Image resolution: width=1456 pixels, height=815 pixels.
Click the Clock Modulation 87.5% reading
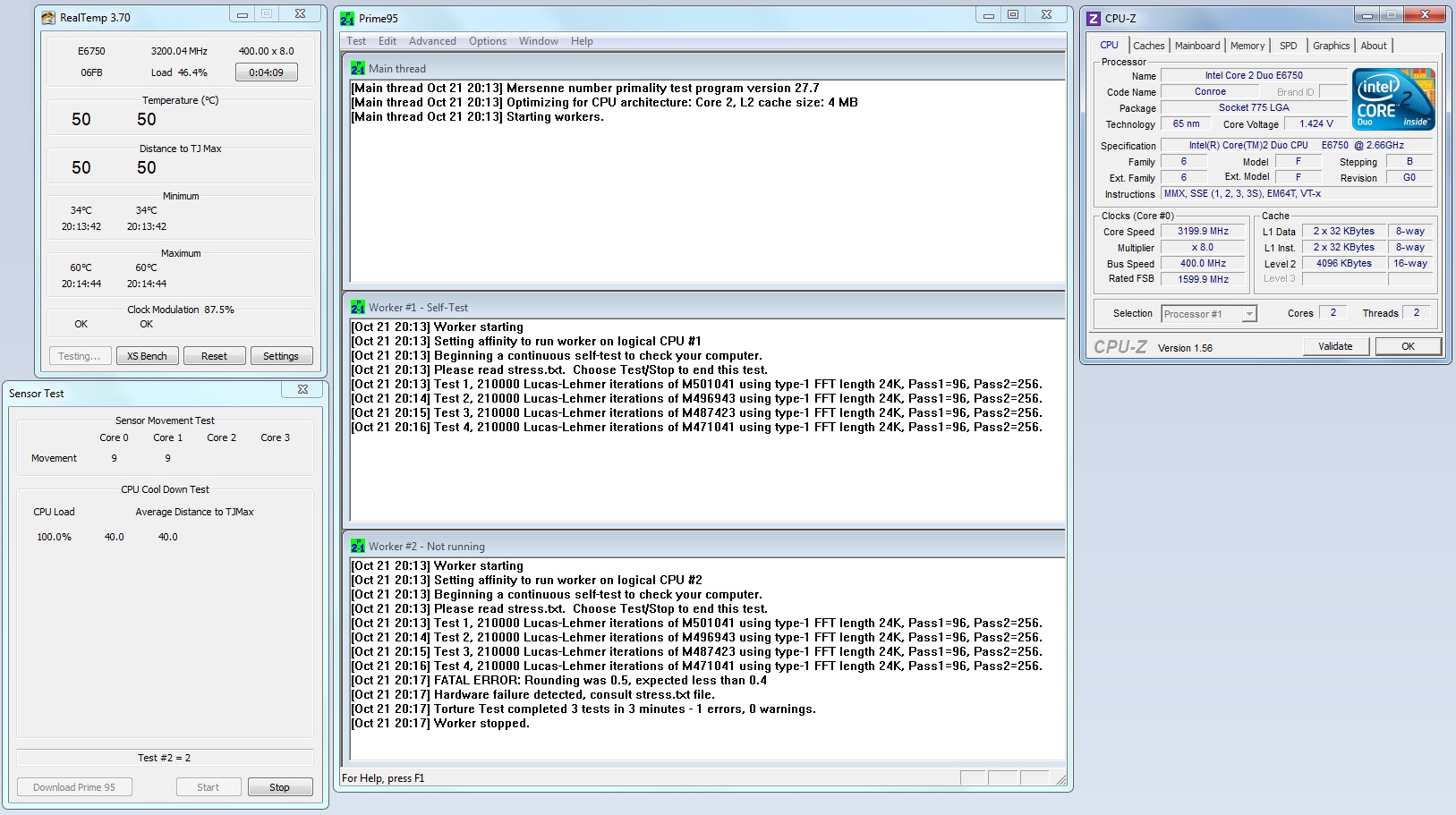[x=181, y=310]
